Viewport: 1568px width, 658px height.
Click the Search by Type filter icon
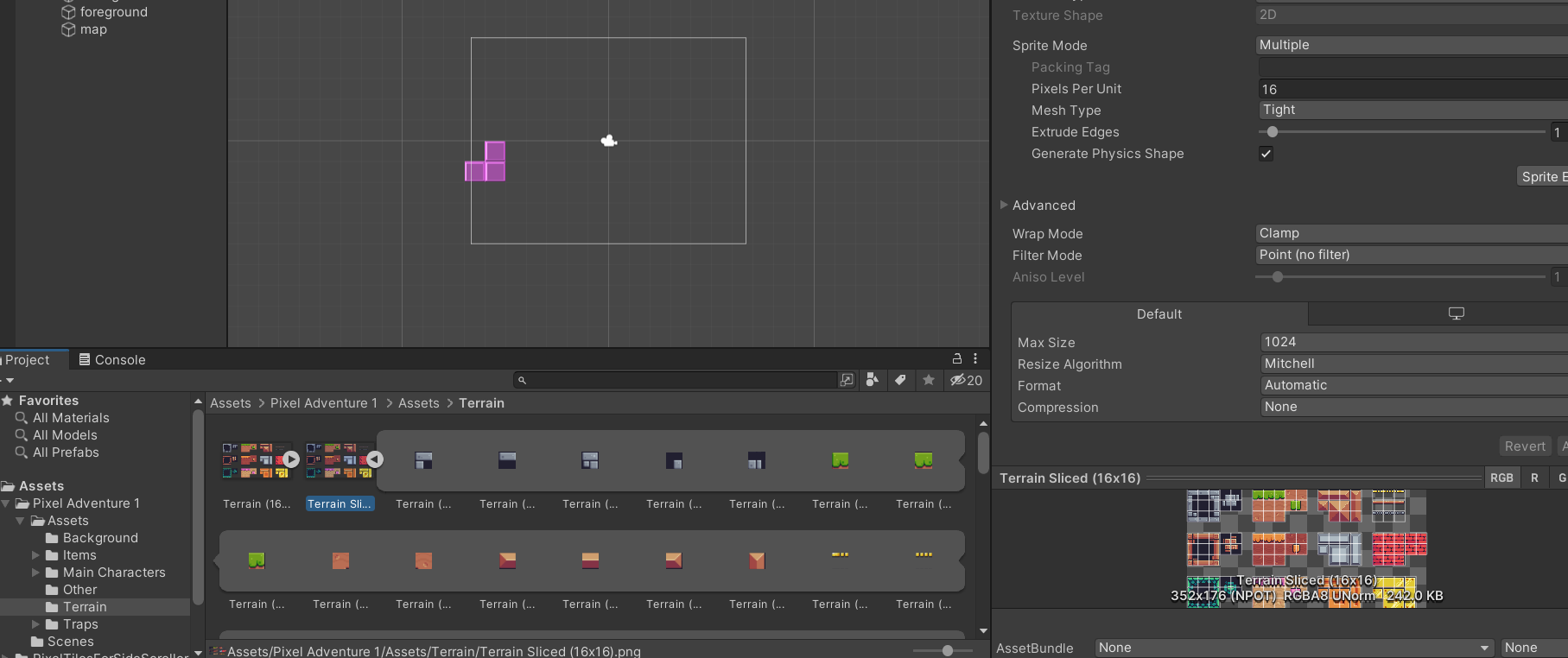point(873,380)
